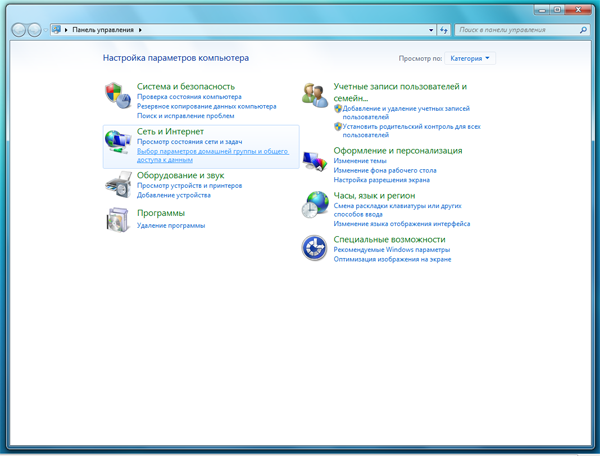Expand the address bar history dropdown arrow

pyautogui.click(x=431, y=30)
